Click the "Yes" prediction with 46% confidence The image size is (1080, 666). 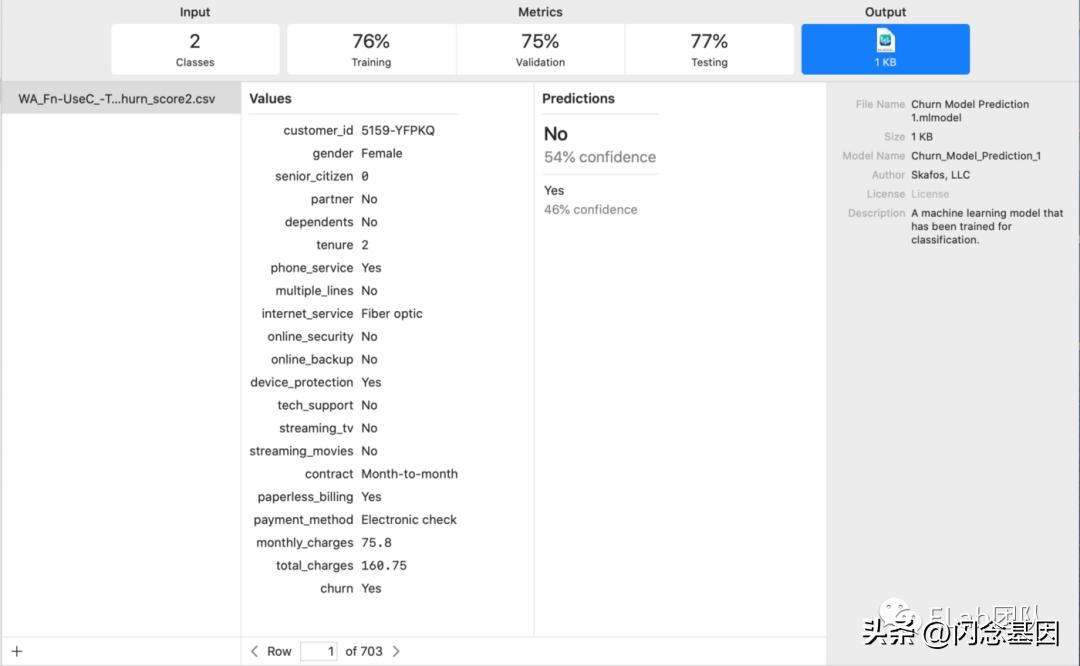point(554,191)
